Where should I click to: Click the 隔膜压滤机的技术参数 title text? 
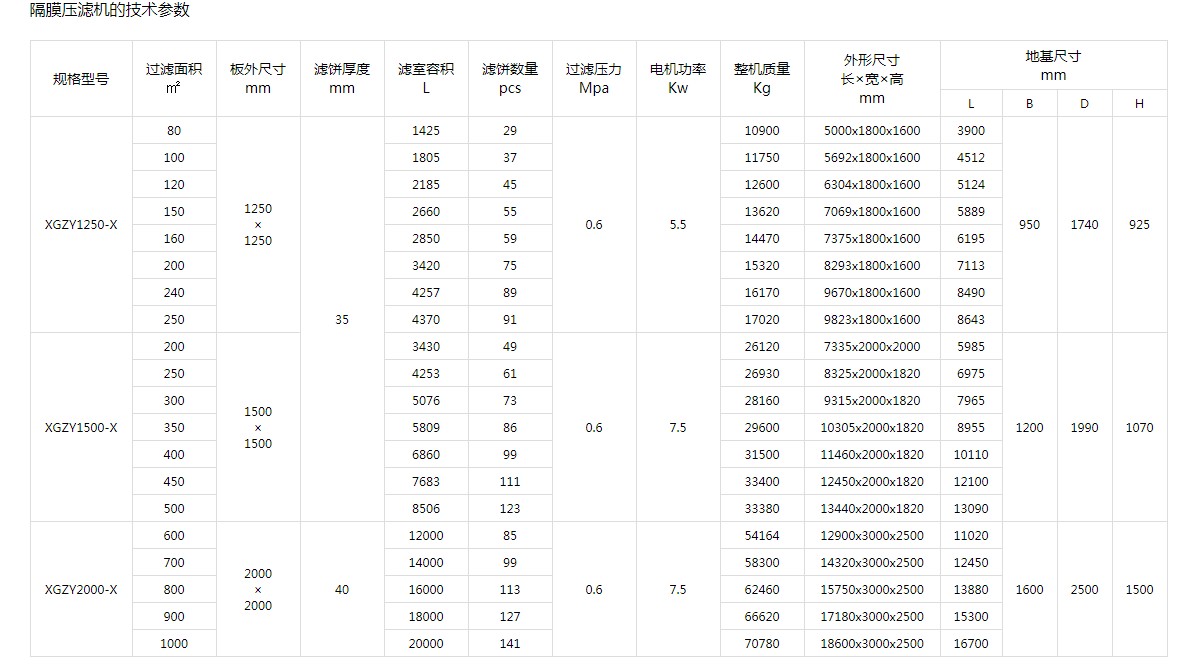pos(109,11)
